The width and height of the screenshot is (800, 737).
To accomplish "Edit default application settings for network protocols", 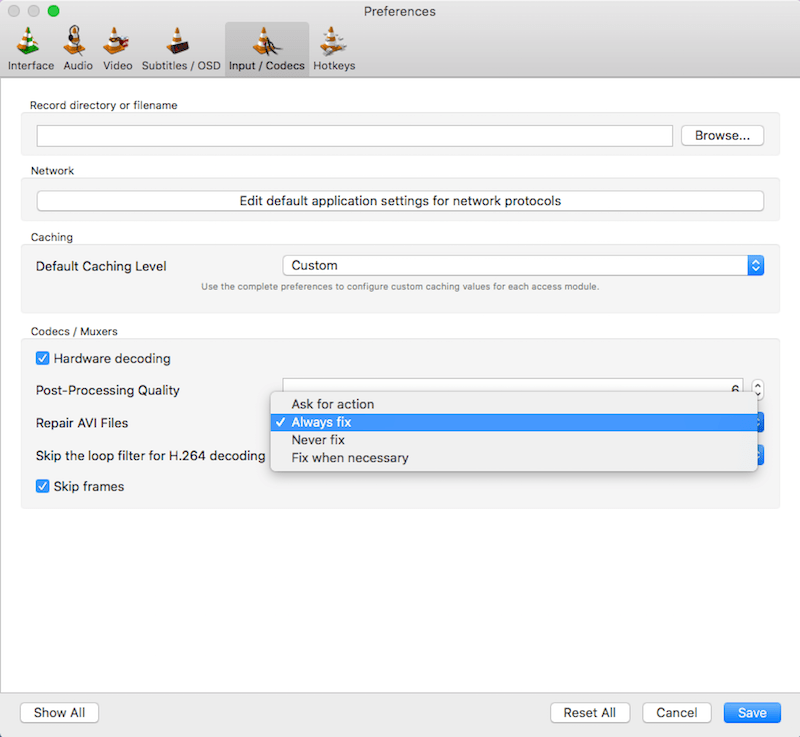I will coord(400,201).
